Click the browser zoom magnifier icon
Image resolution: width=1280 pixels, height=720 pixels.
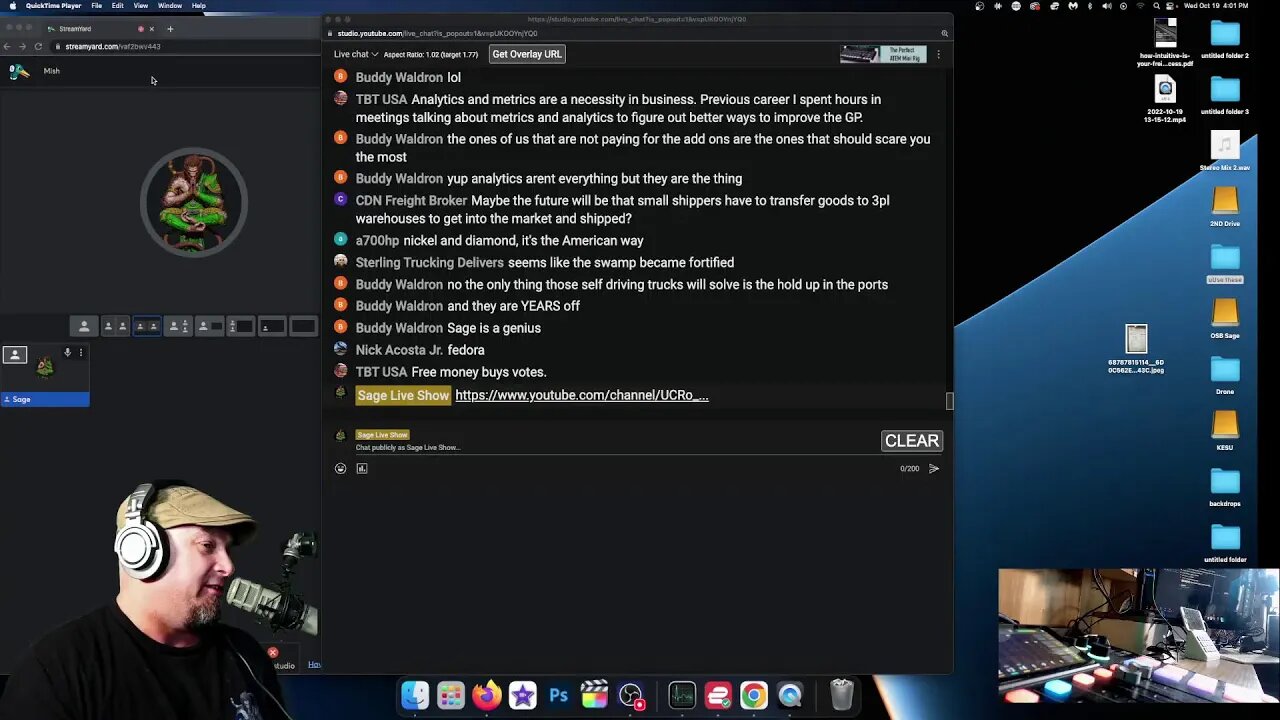944,33
